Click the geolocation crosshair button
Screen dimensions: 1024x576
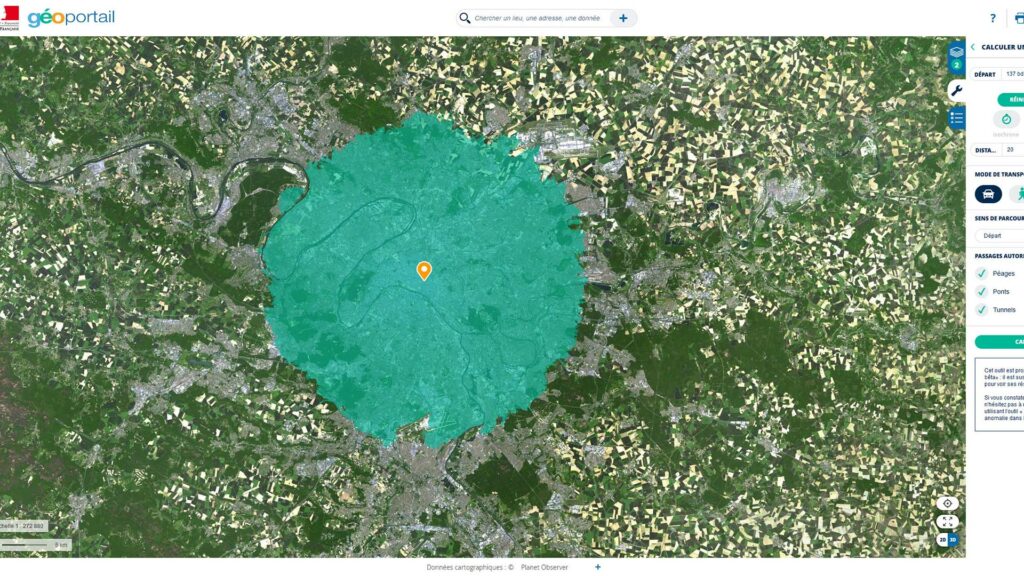(947, 504)
